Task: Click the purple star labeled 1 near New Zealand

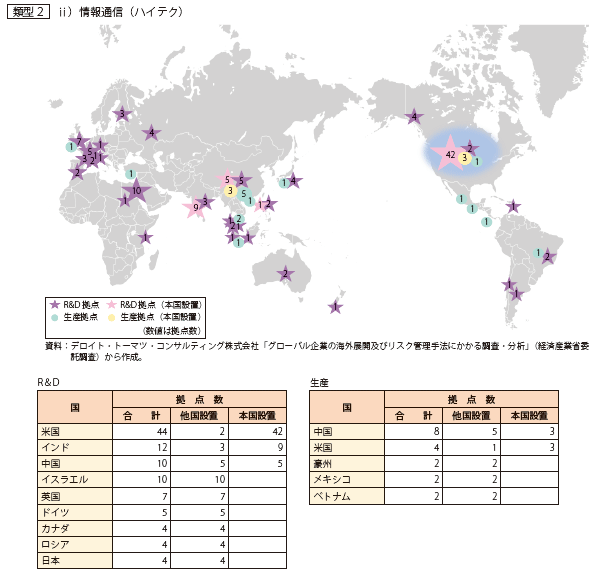Action: 335,307
